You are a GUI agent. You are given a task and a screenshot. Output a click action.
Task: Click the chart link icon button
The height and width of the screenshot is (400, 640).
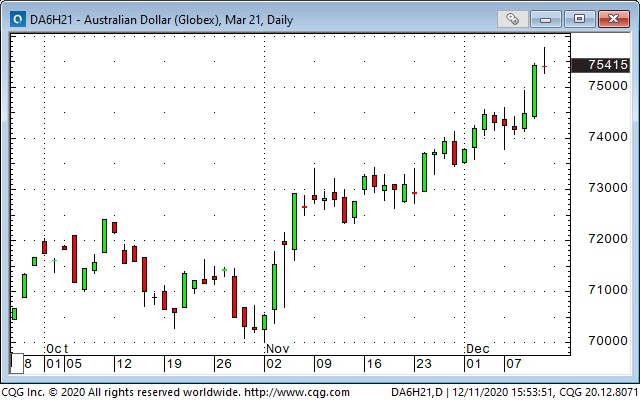(513, 19)
